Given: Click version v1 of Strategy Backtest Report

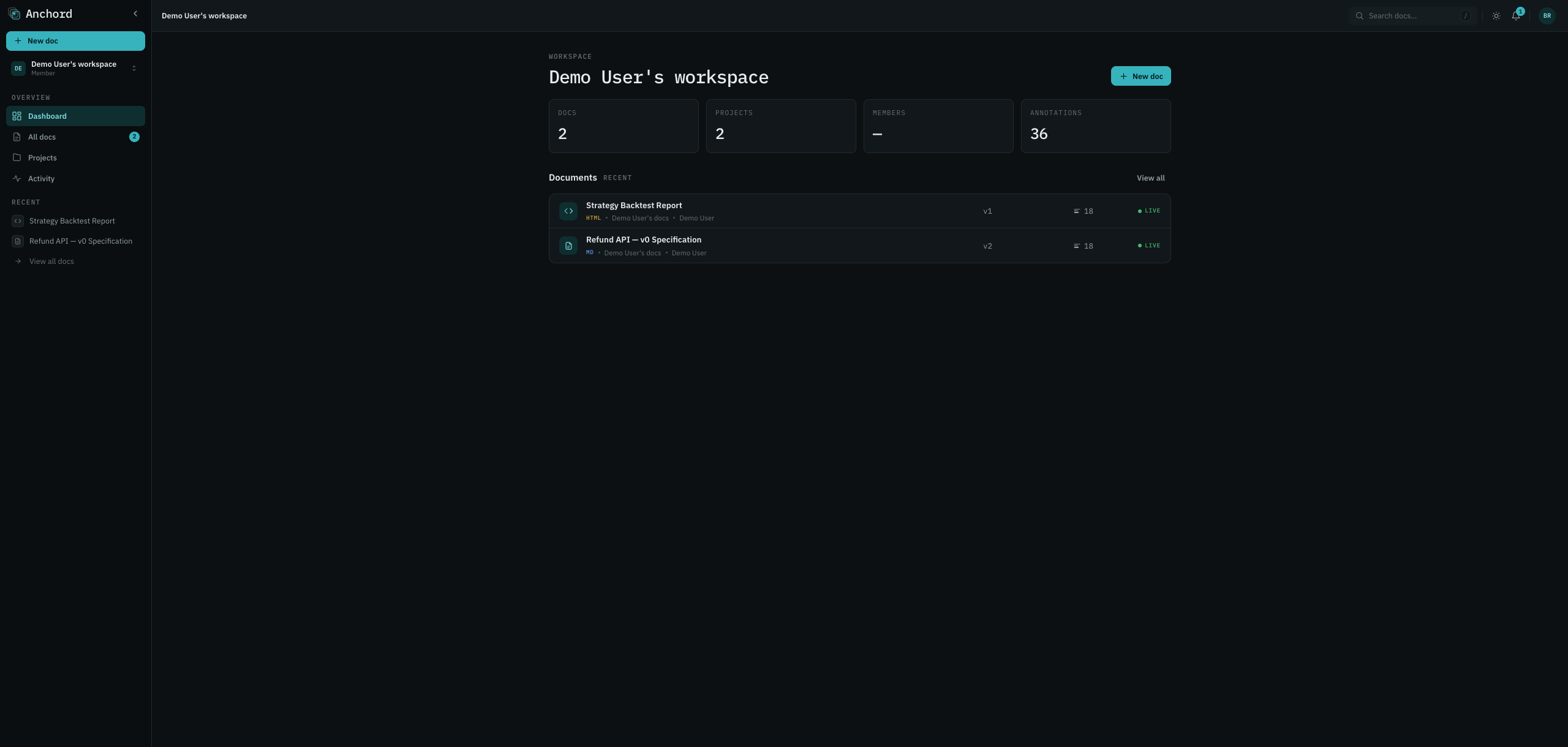Looking at the screenshot, I should click(987, 211).
